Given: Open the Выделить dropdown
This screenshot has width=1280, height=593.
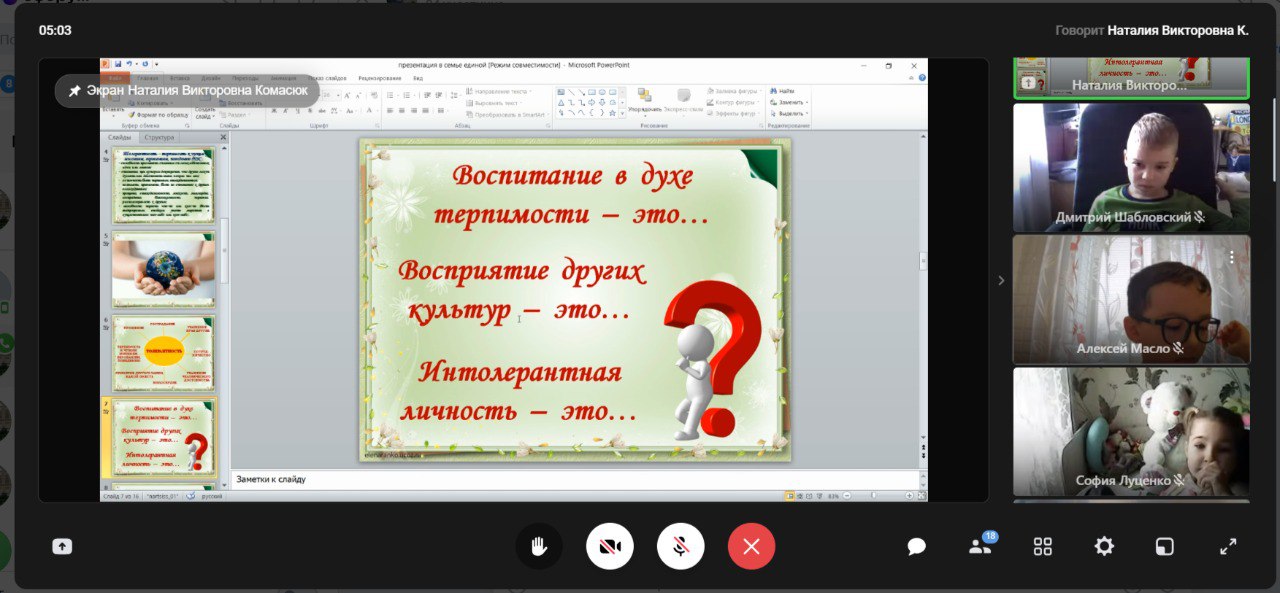Looking at the screenshot, I should pos(791,113).
